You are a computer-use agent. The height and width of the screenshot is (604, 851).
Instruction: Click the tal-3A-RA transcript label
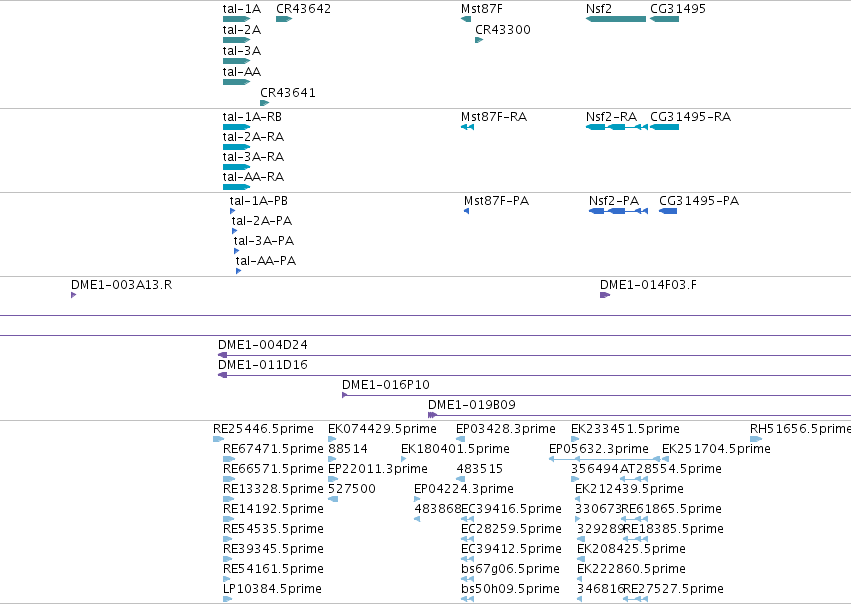[x=253, y=157]
